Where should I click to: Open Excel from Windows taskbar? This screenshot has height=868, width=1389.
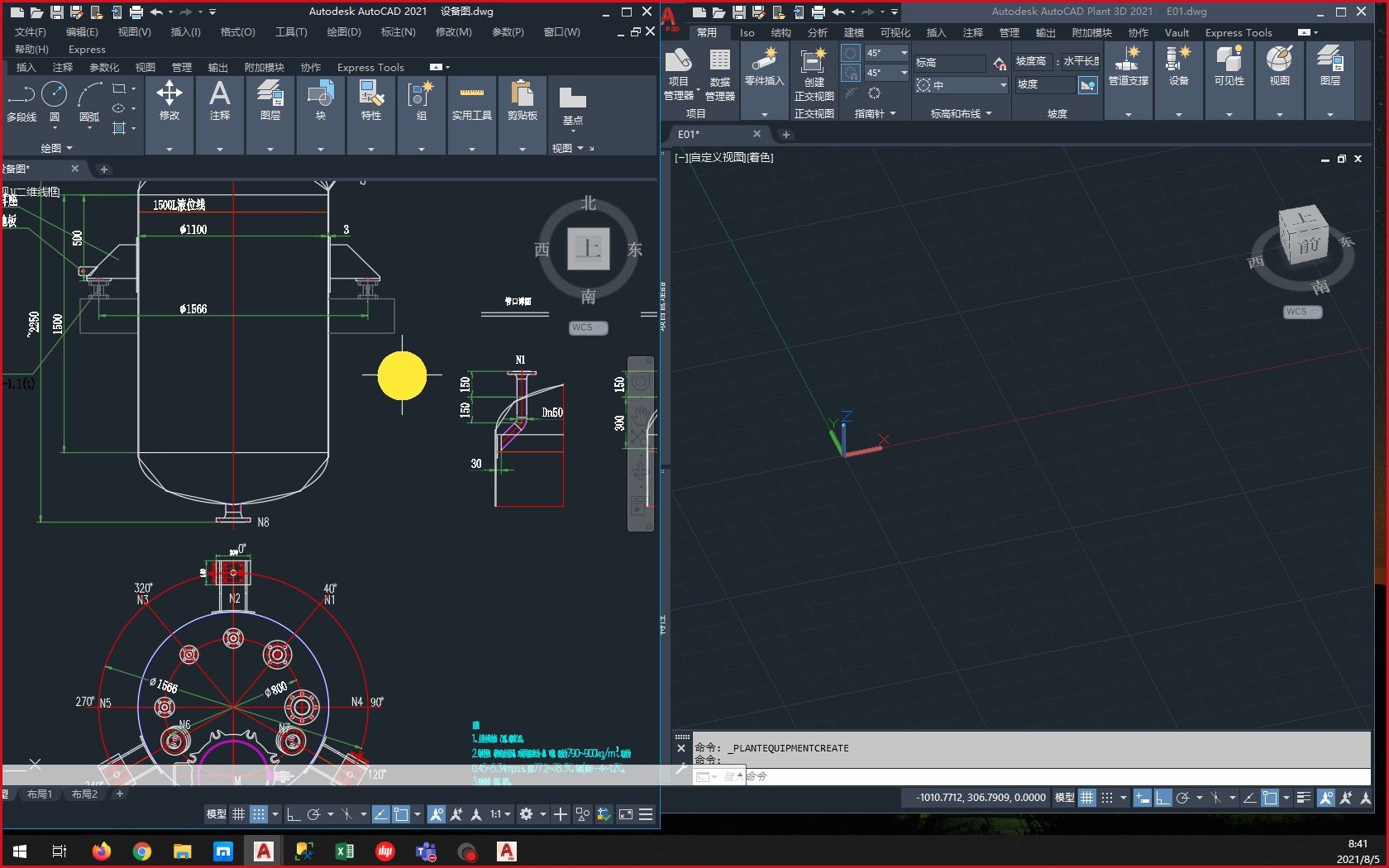tap(345, 851)
